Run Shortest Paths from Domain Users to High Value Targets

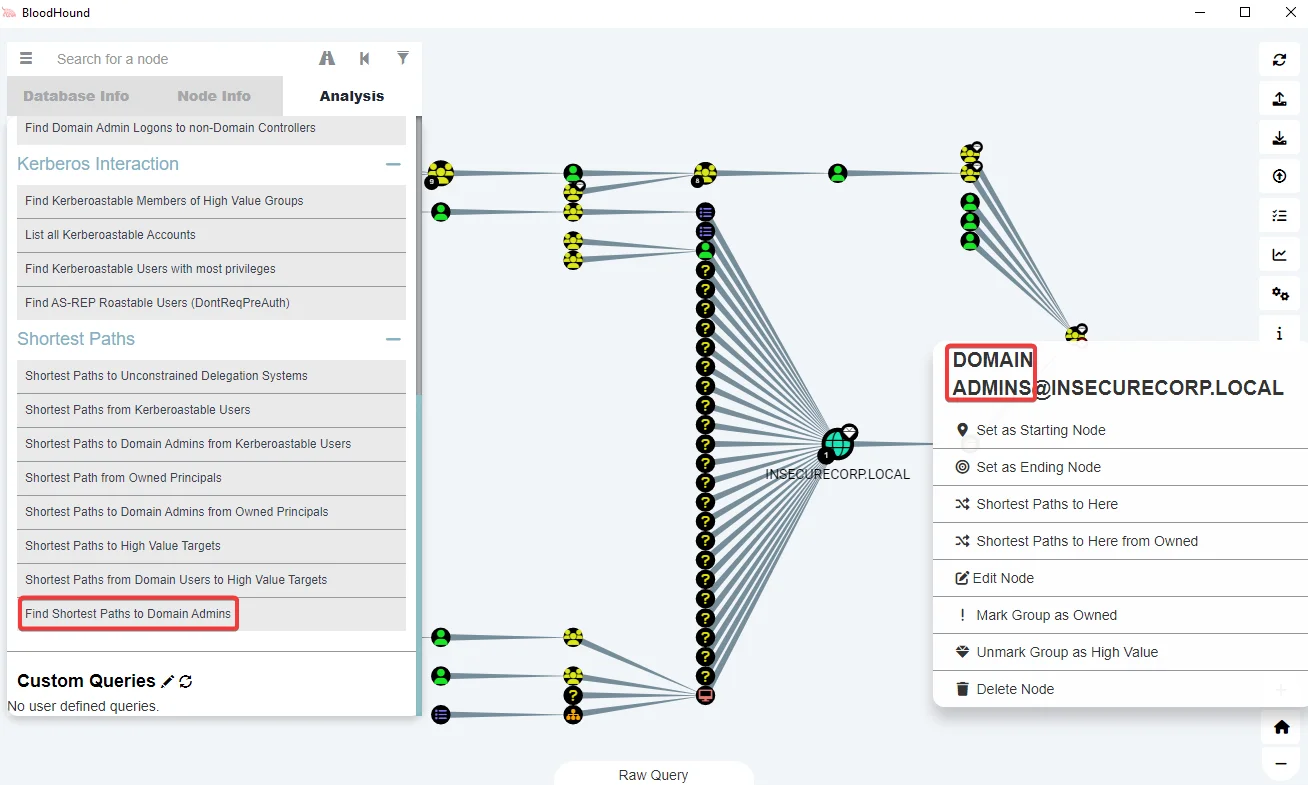point(212,580)
